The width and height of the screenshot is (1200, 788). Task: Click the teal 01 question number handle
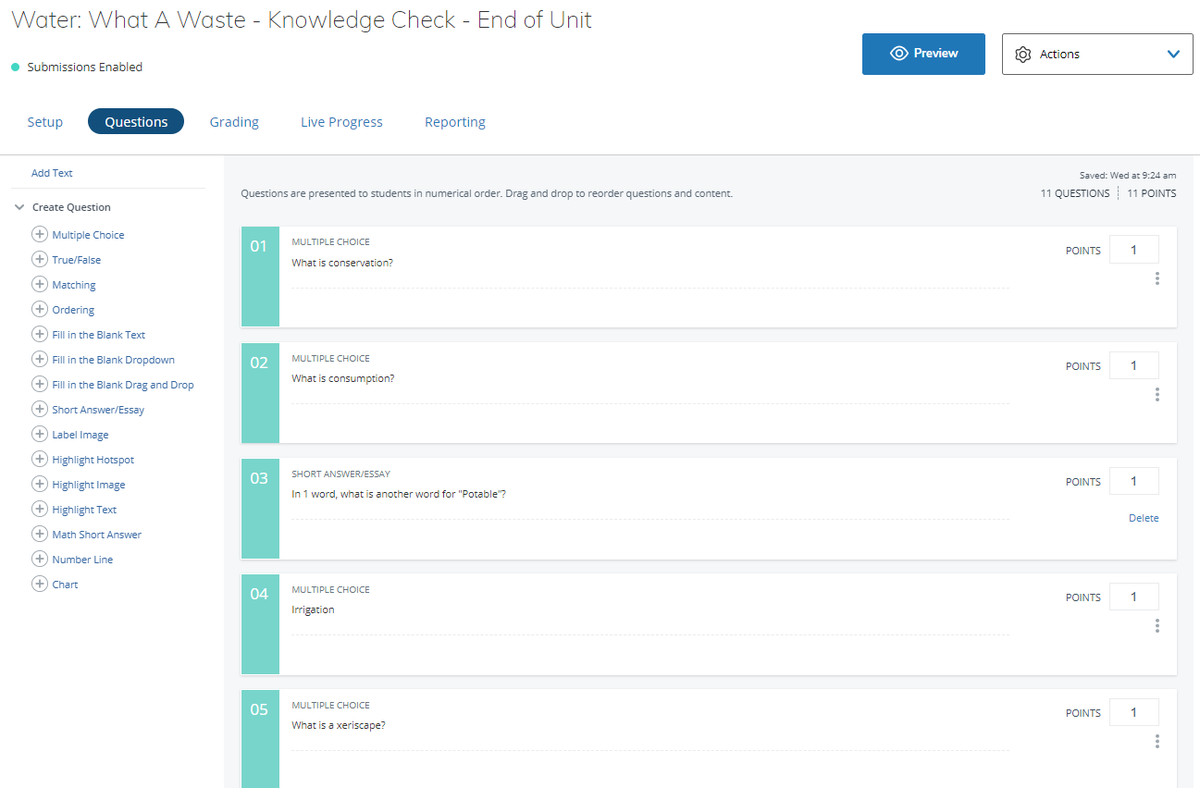260,277
